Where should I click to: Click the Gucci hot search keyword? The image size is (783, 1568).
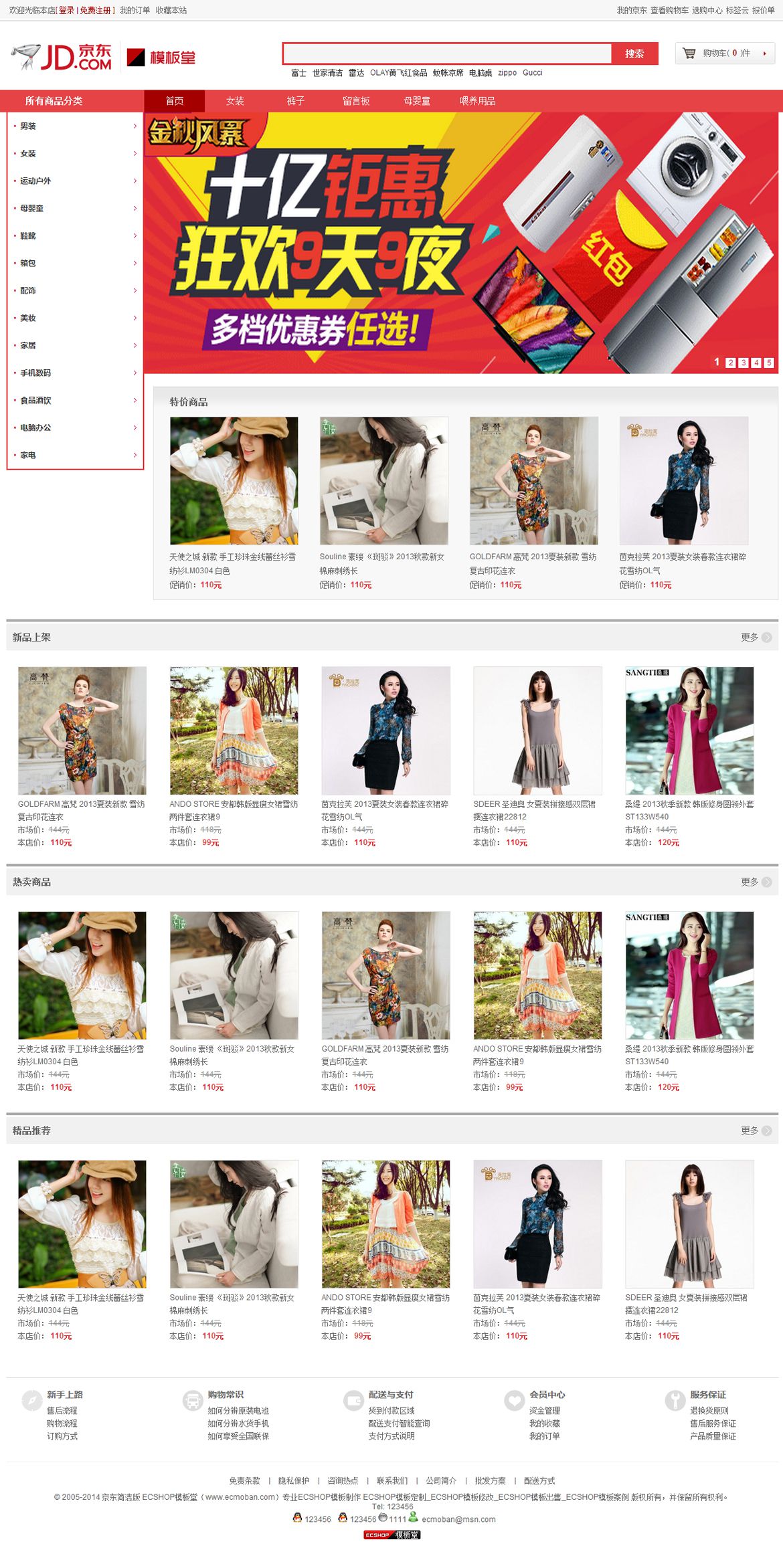click(533, 73)
